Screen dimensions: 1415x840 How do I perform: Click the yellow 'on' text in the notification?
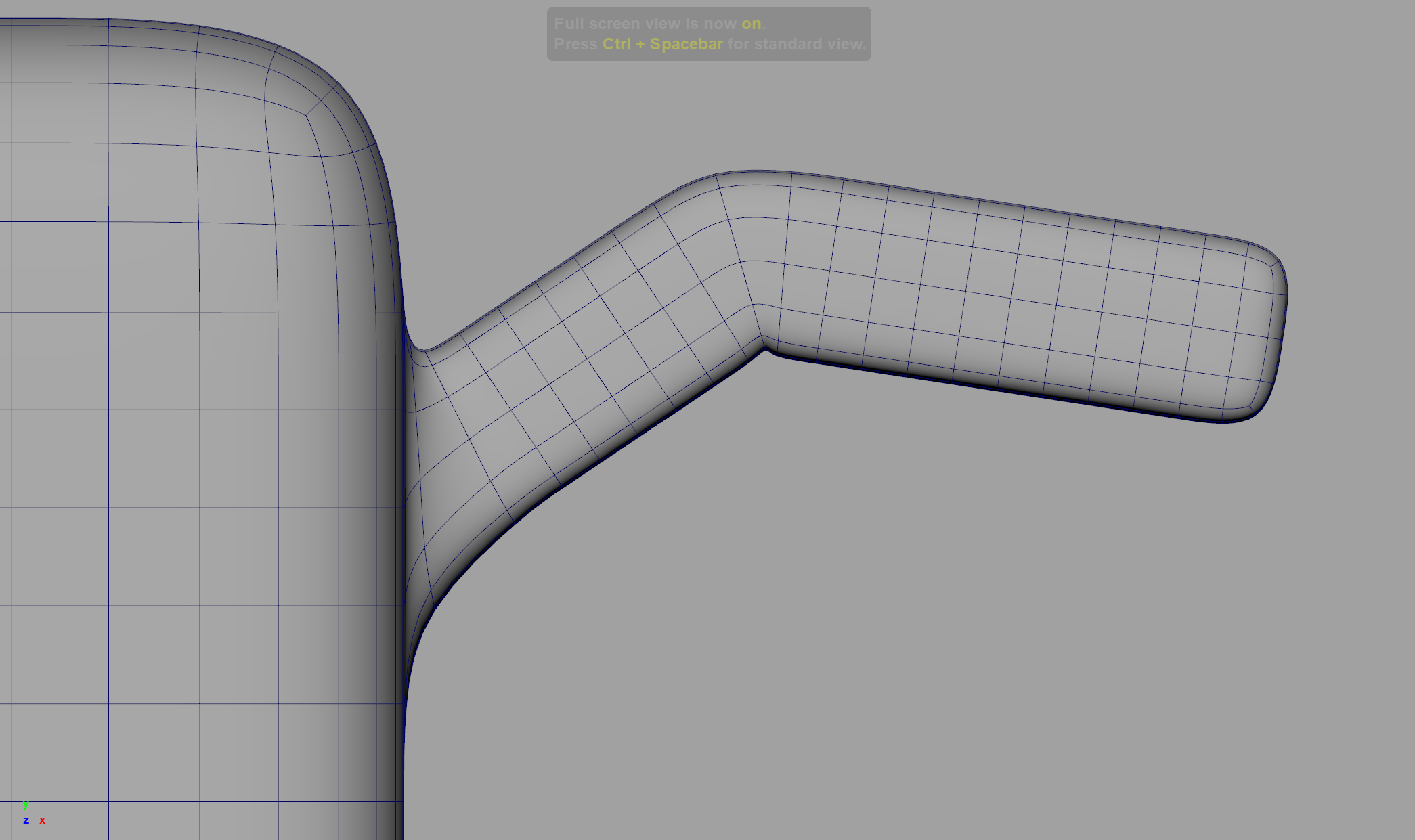click(752, 24)
